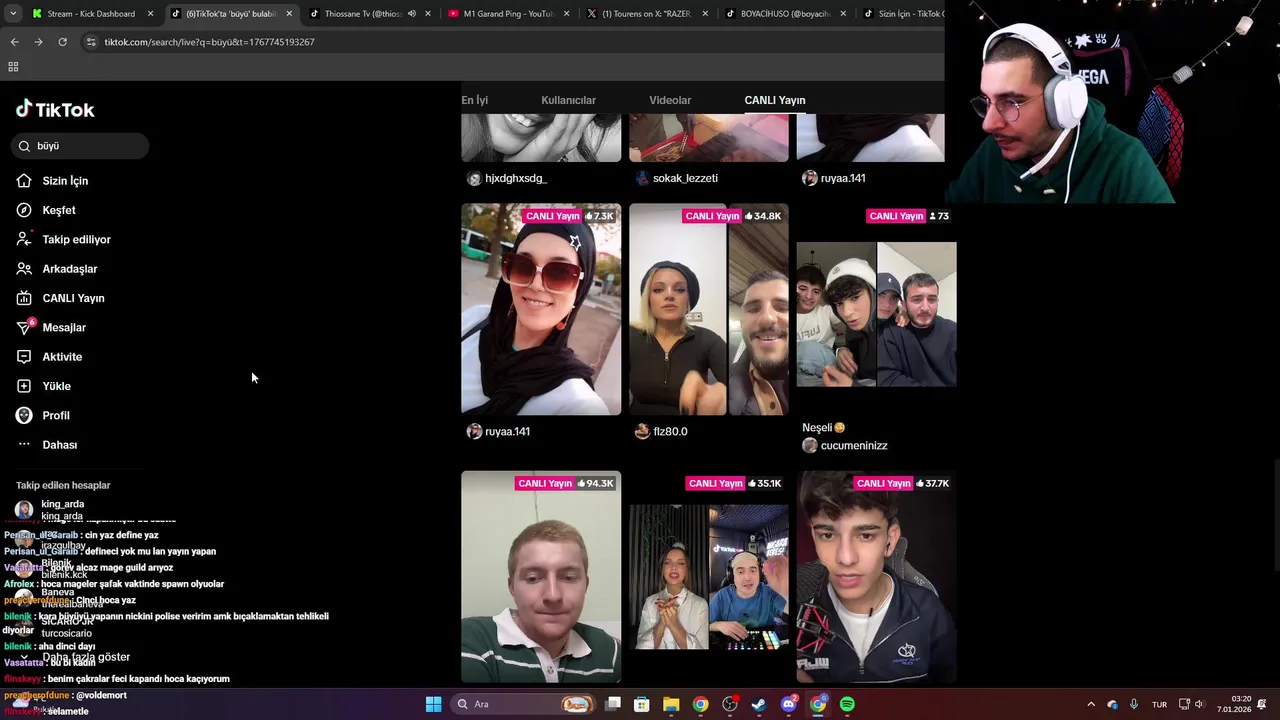The width and height of the screenshot is (1280, 720).
Task: Open the clock showing 03:20
Action: (1236, 704)
